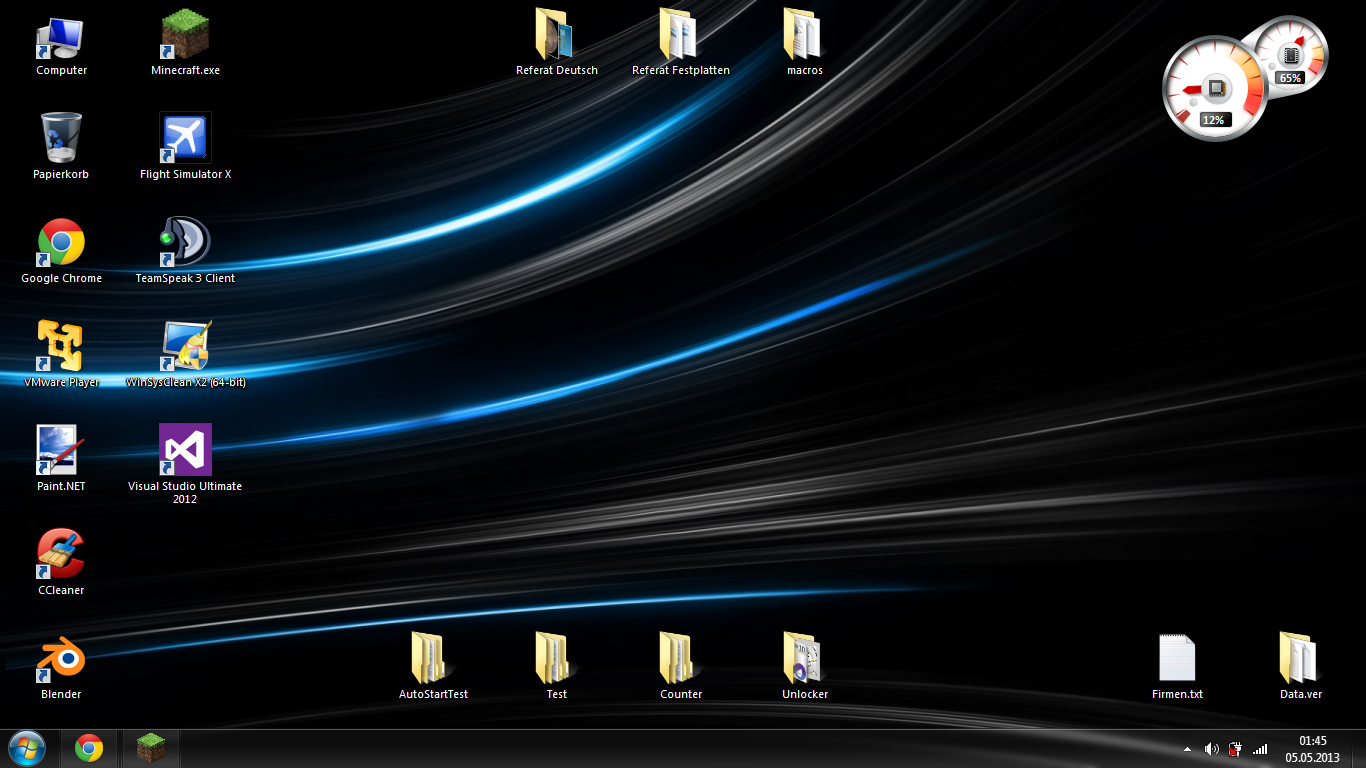The width and height of the screenshot is (1366, 768).
Task: Select the Referat Festplatten folder
Action: pyautogui.click(x=680, y=36)
